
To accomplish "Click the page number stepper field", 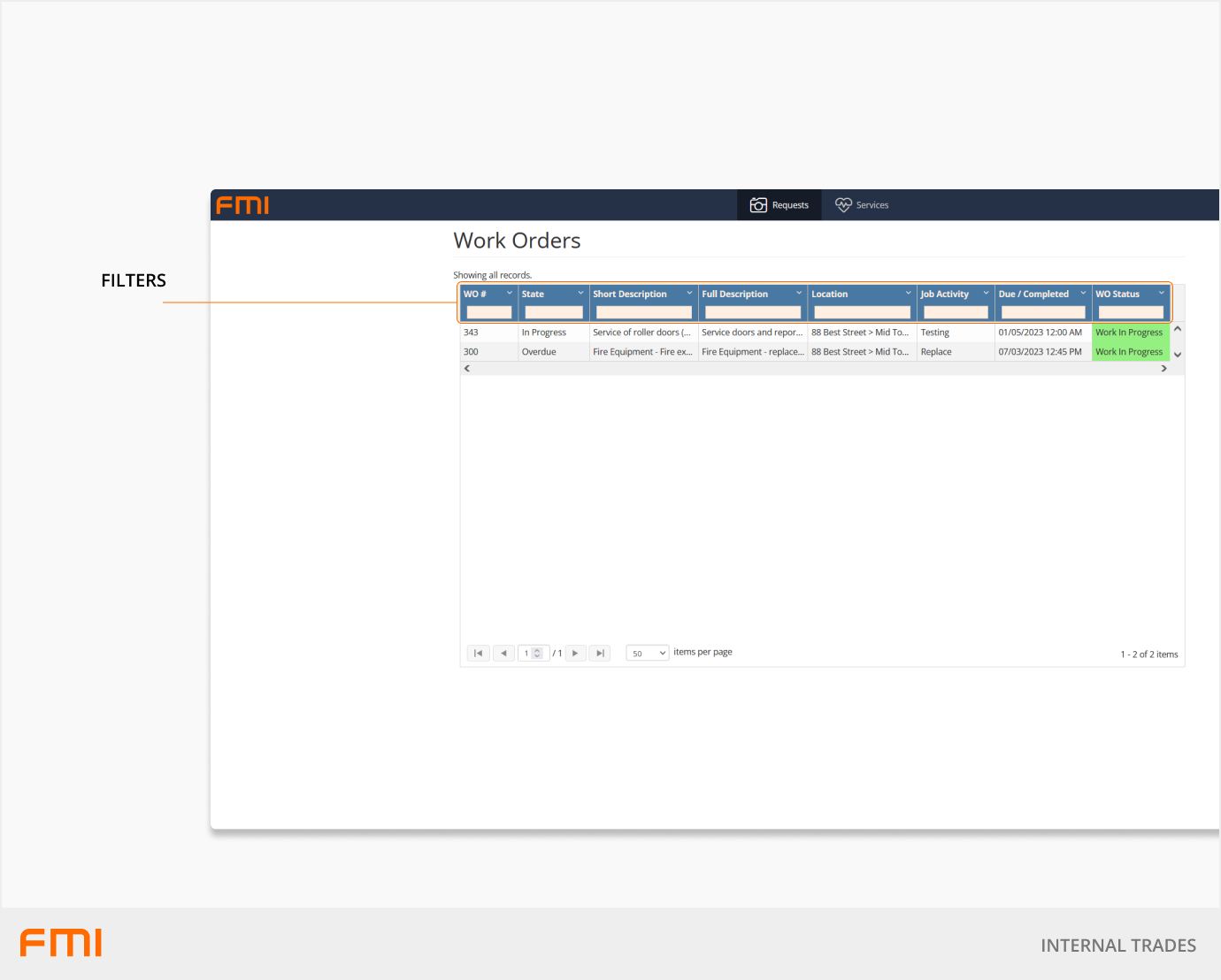I will click(528, 654).
